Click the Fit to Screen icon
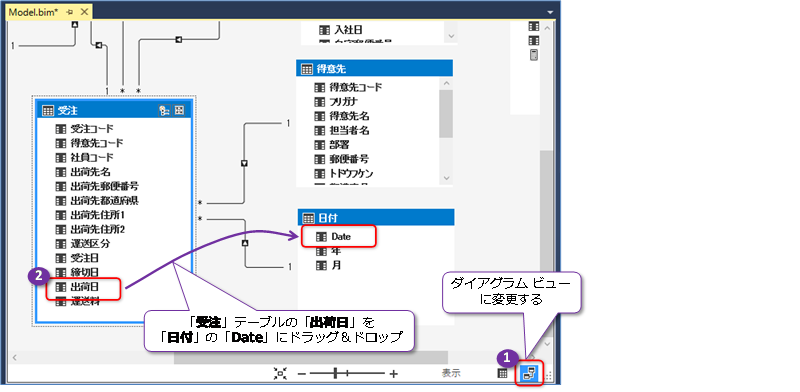Screen dimensions: 800x392 click(280, 374)
